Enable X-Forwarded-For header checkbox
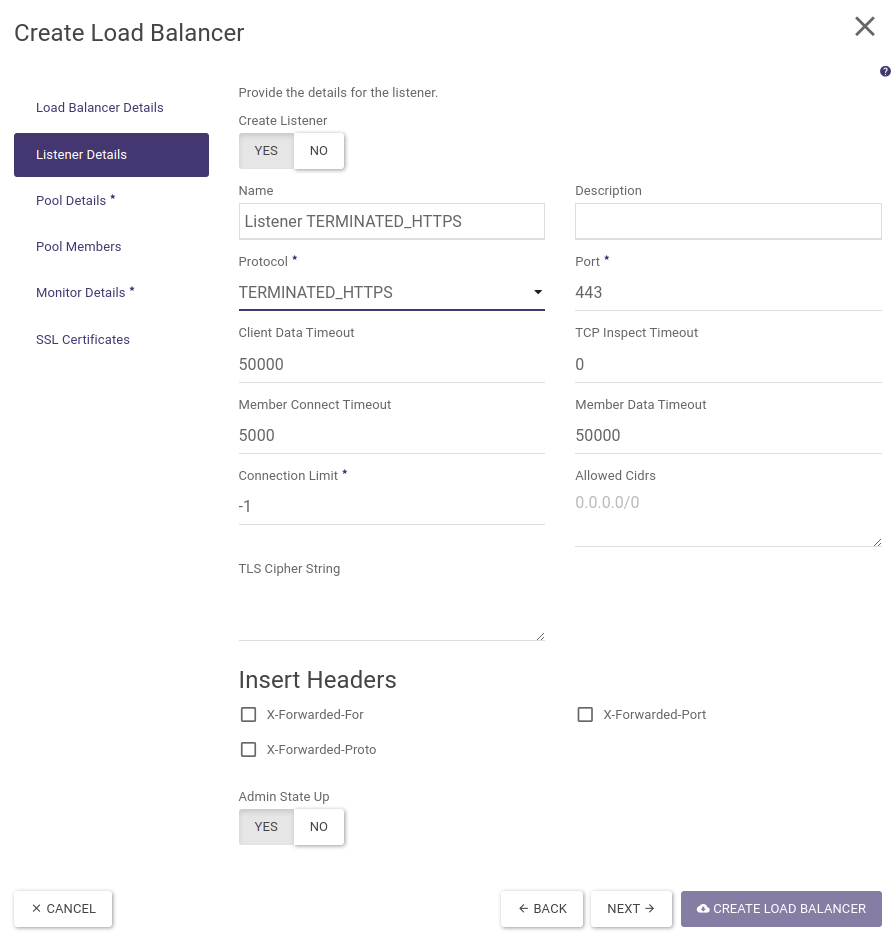 [x=249, y=715]
